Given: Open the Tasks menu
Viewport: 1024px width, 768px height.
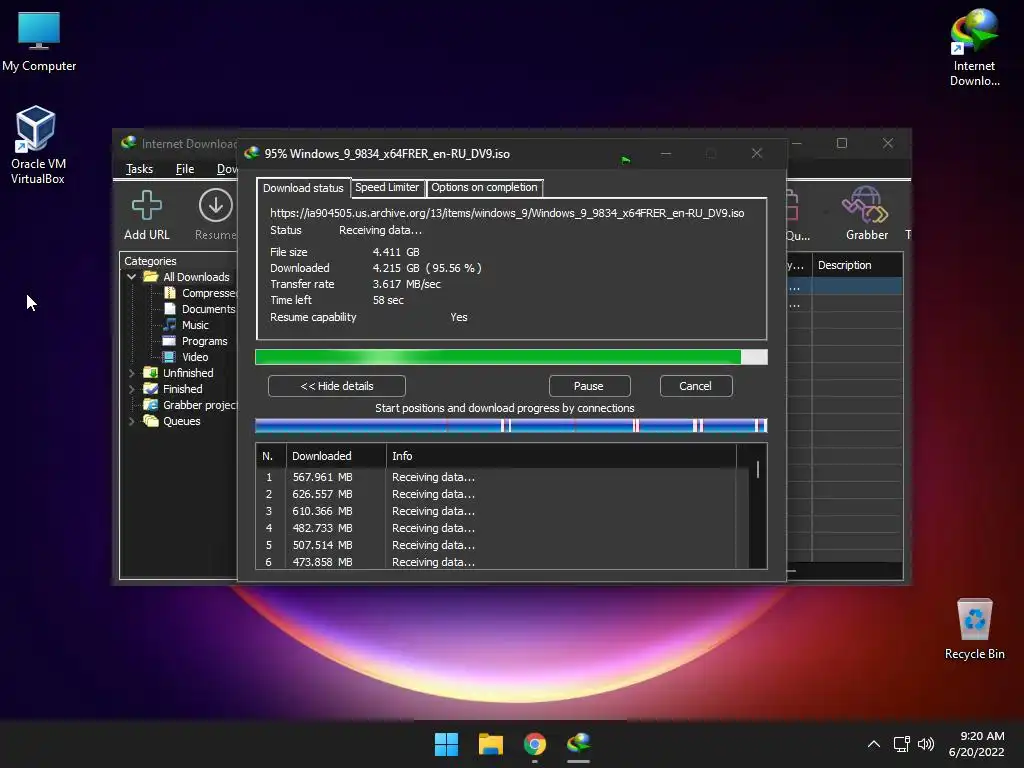Looking at the screenshot, I should 139,169.
